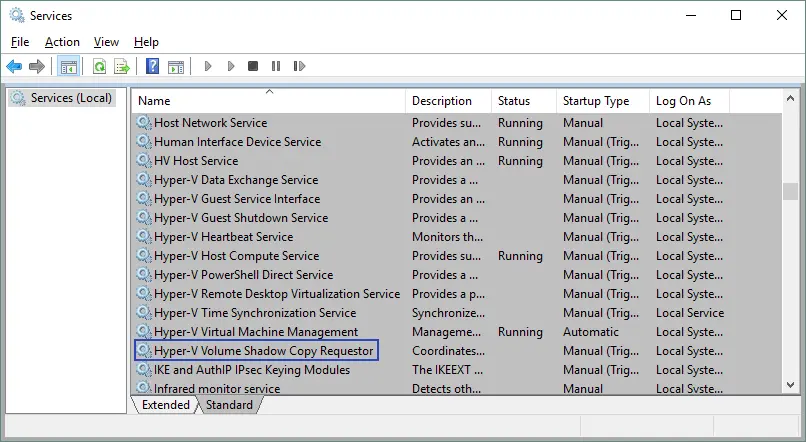Click the Stop Service square icon

pyautogui.click(x=253, y=66)
